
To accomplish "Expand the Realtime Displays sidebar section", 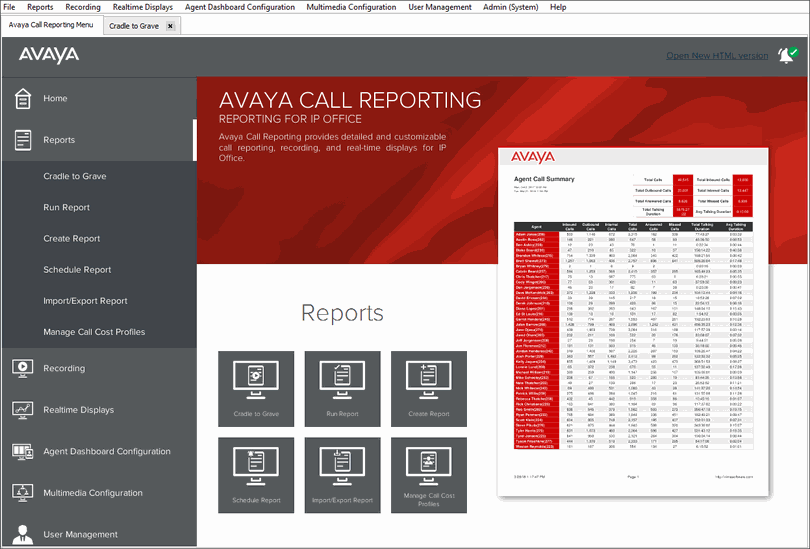I will [99, 410].
